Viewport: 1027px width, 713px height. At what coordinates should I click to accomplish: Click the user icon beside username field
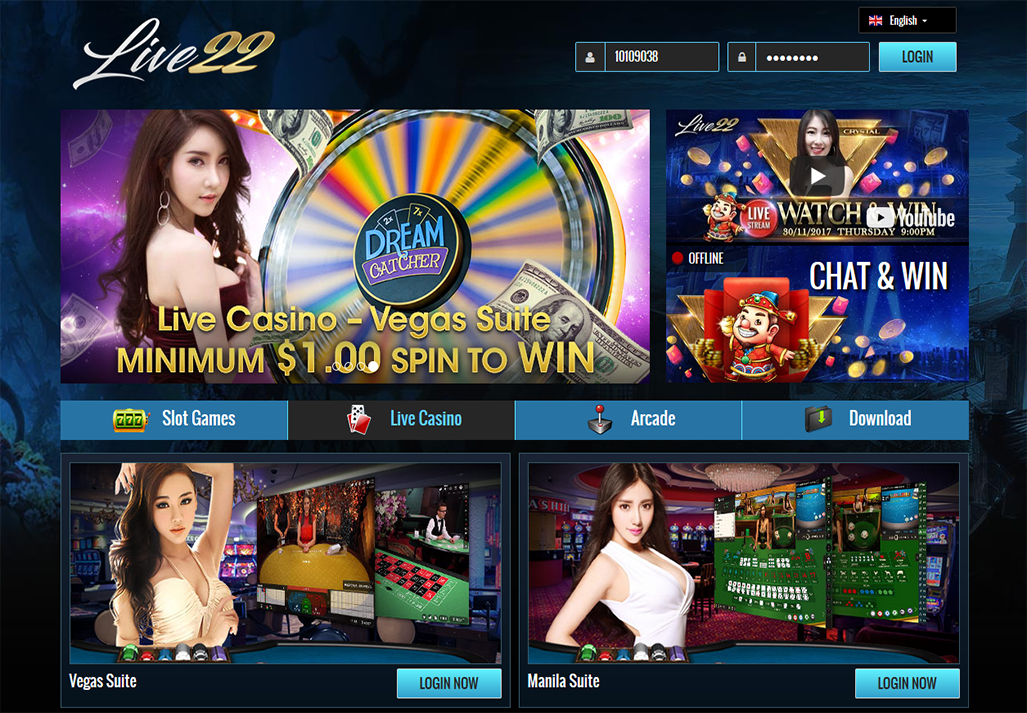[590, 57]
